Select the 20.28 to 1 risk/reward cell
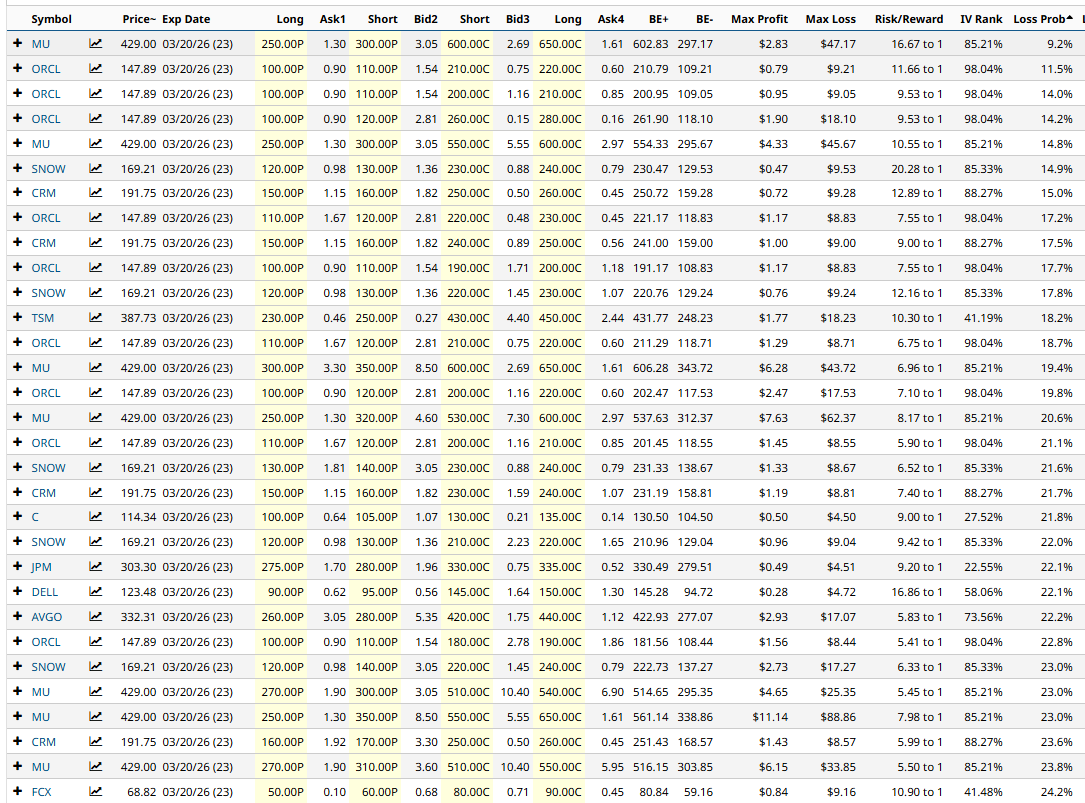The width and height of the screenshot is (1085, 803). pos(917,168)
